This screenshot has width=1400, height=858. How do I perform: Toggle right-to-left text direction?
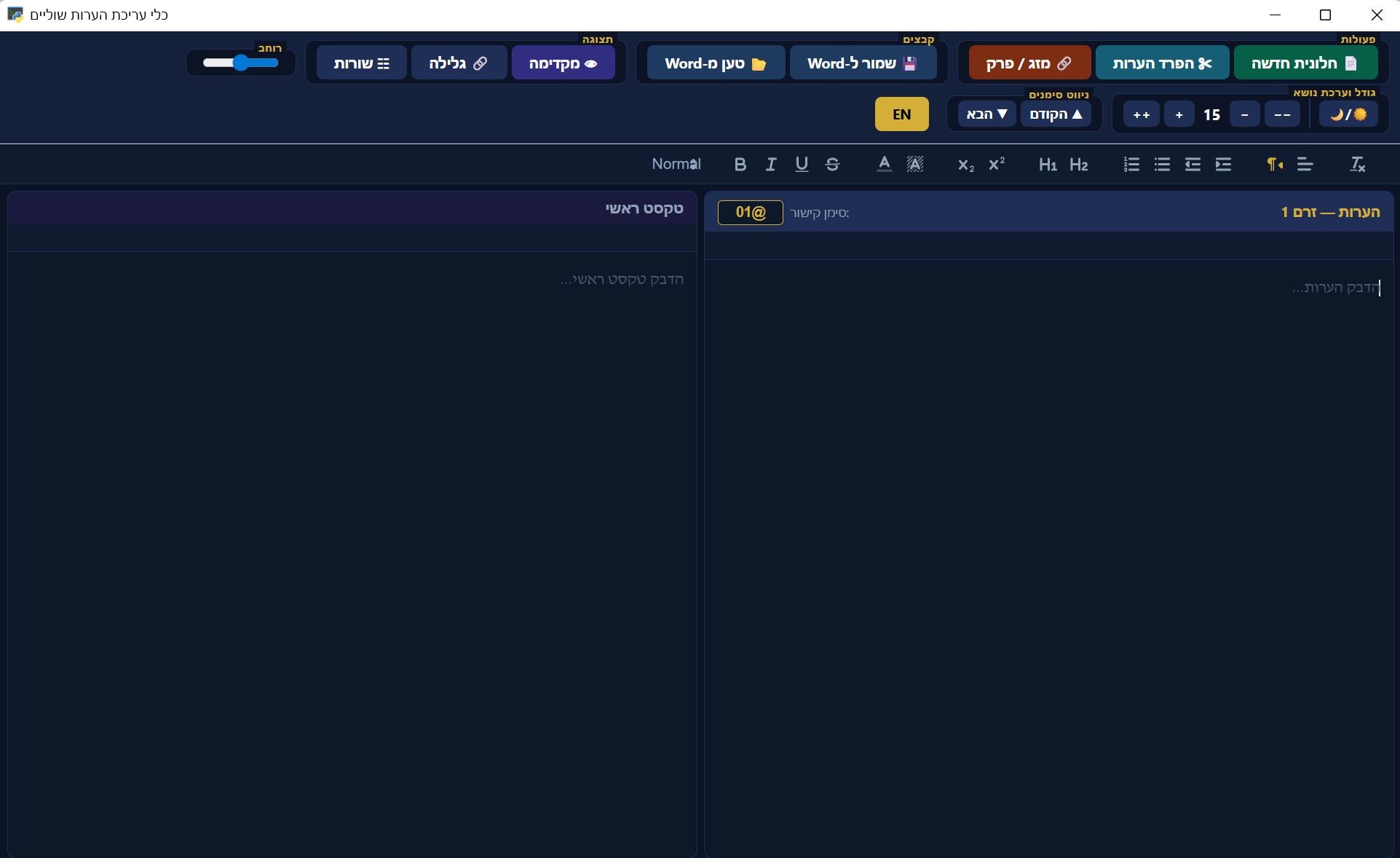pos(1274,165)
